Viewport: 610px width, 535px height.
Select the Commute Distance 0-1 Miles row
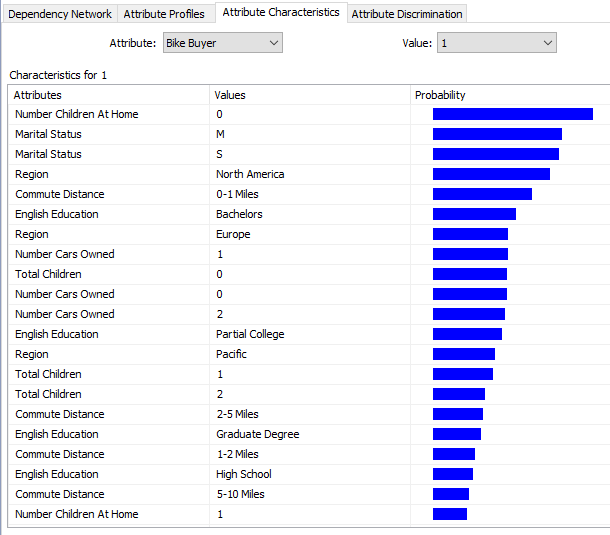[x=59, y=194]
